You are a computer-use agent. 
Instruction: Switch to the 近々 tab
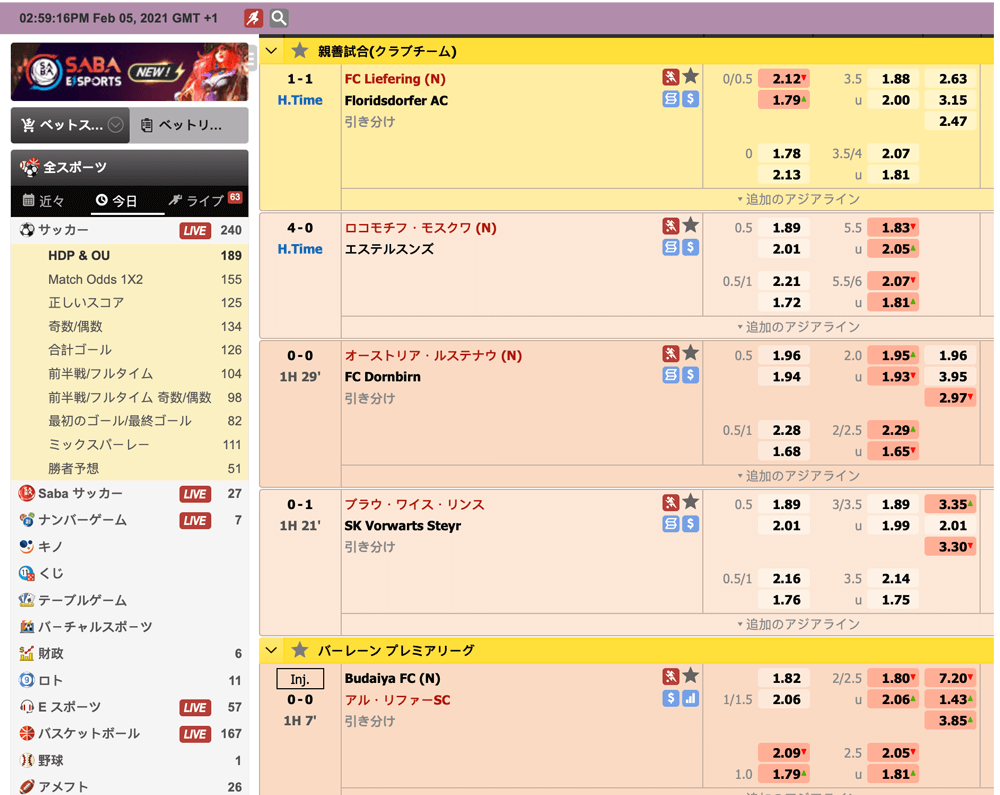pos(43,200)
